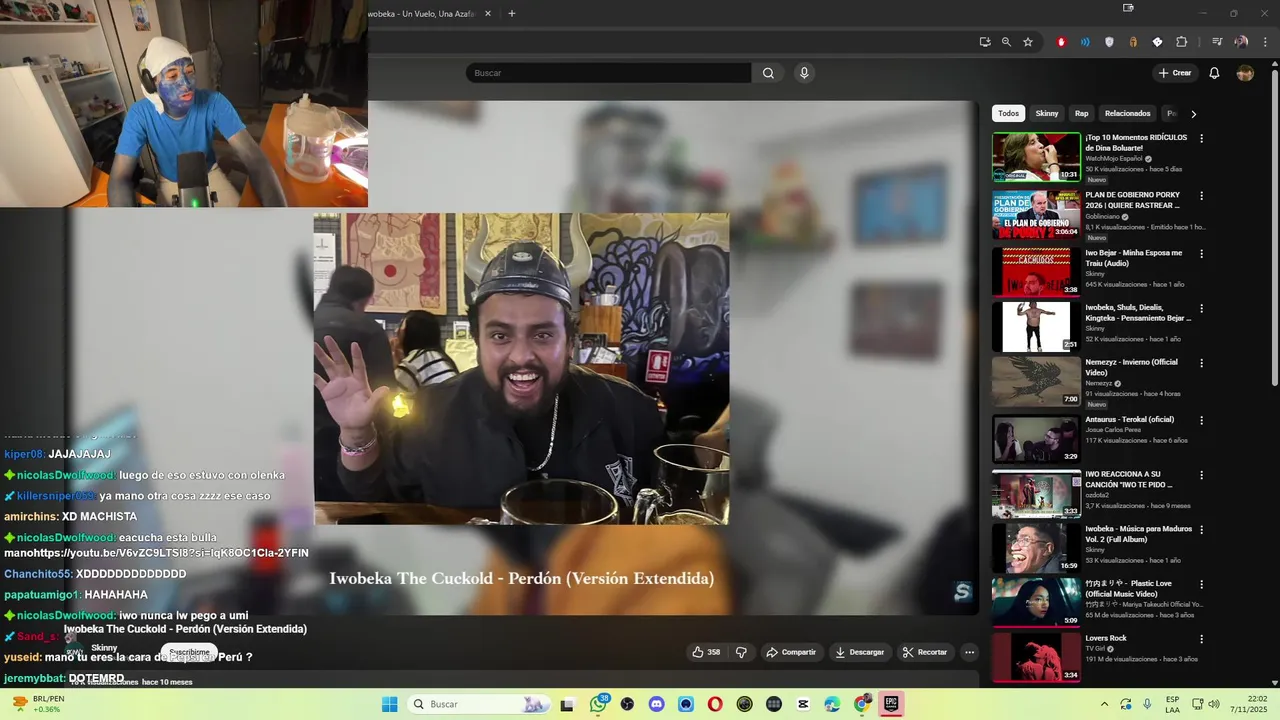Select the Todos filter chip
Screen dimensions: 1280x720
[1008, 113]
